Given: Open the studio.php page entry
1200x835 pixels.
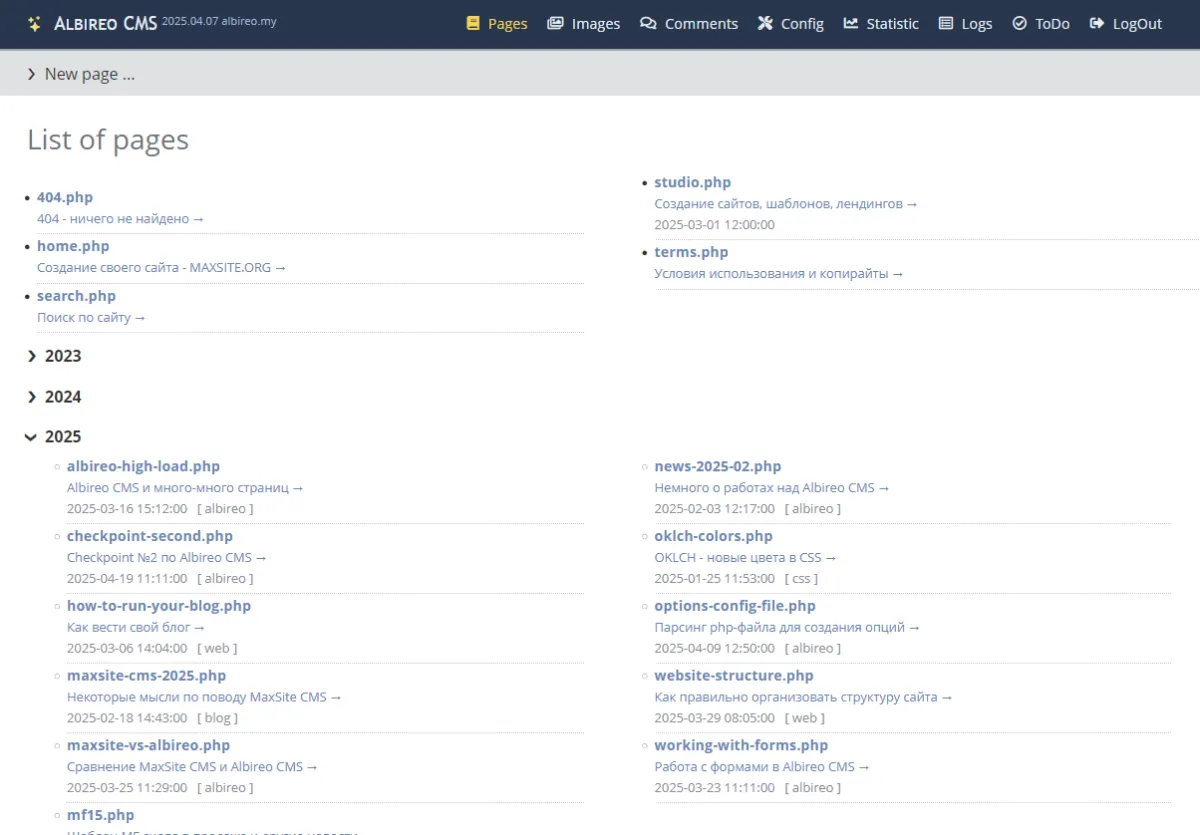Looking at the screenshot, I should click(693, 182).
